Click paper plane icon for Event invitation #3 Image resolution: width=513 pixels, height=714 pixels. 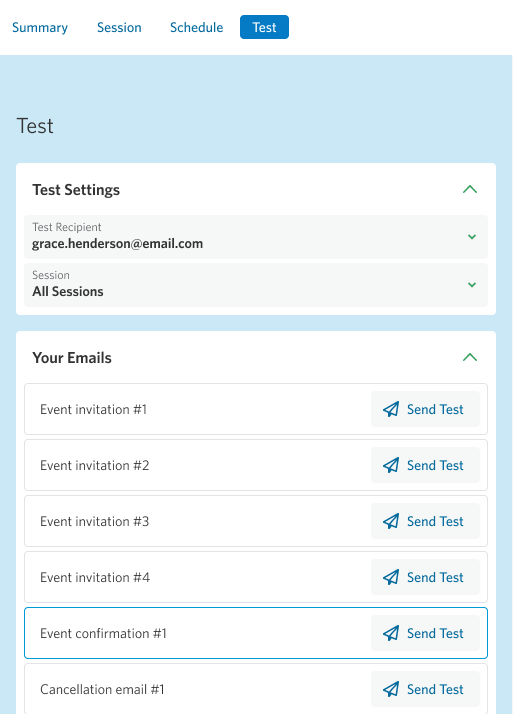(391, 521)
